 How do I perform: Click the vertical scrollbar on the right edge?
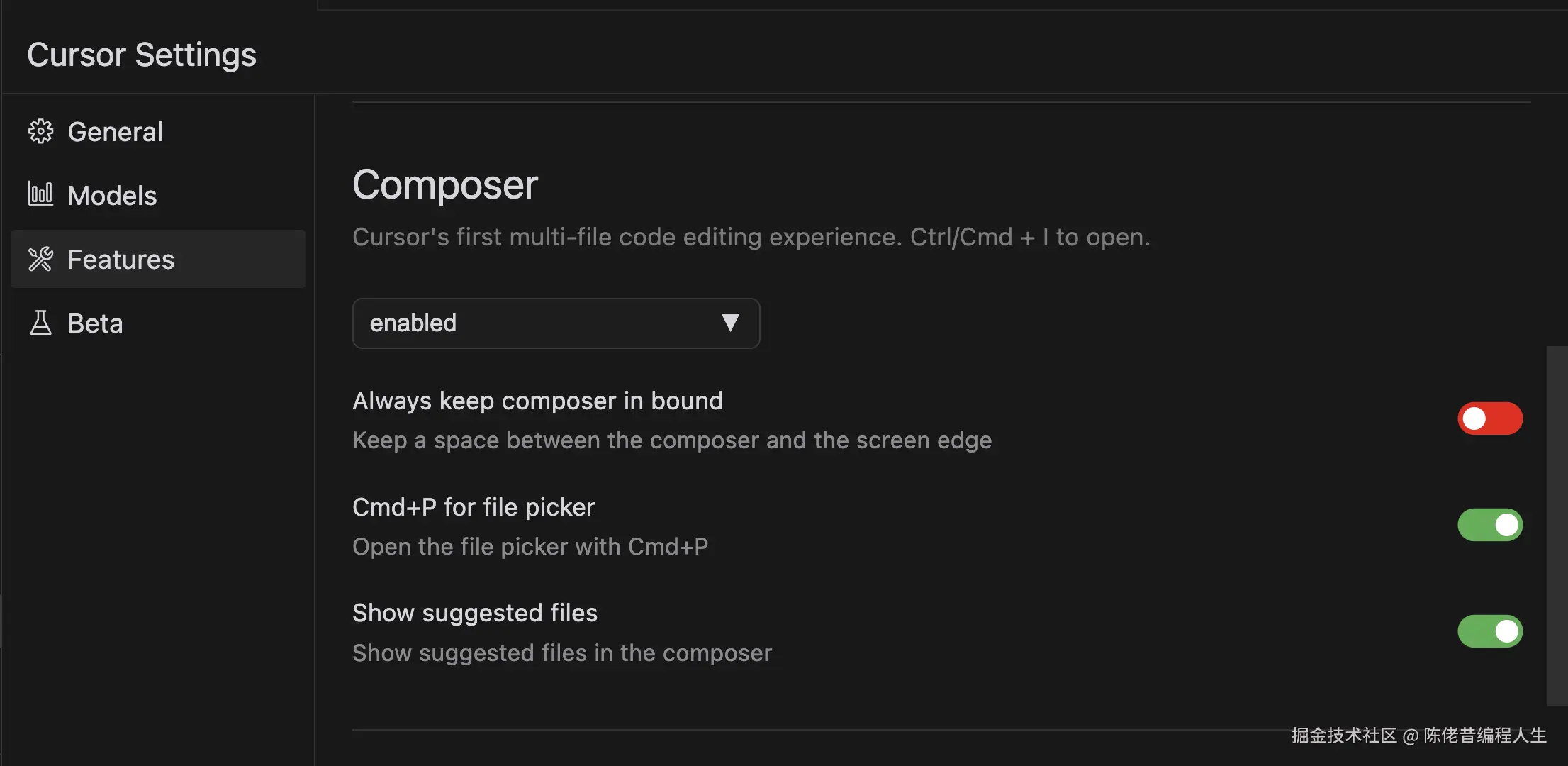tap(1557, 525)
